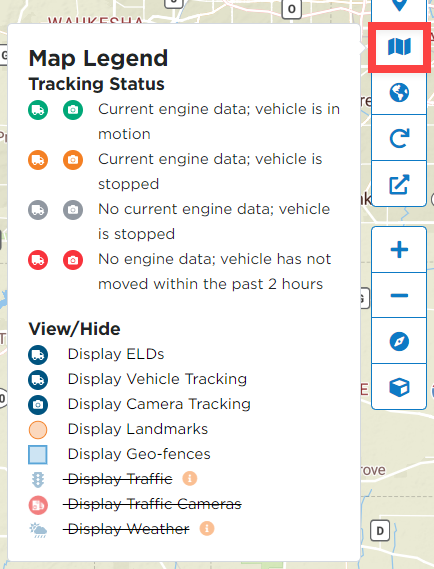Reset bearing with the compass icon

pos(399,341)
